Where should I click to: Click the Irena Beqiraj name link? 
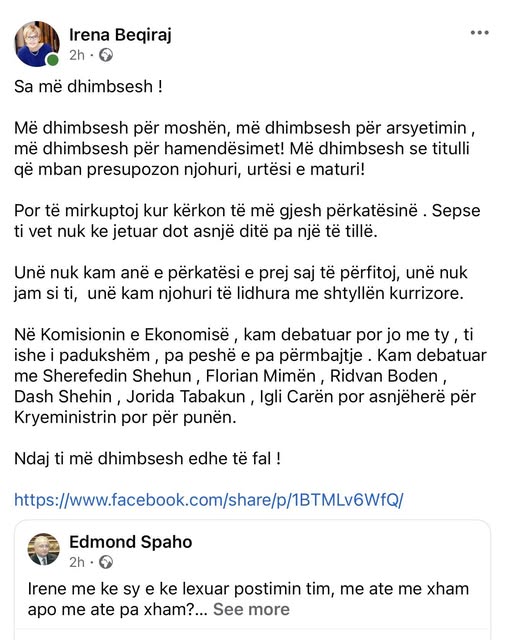120,34
